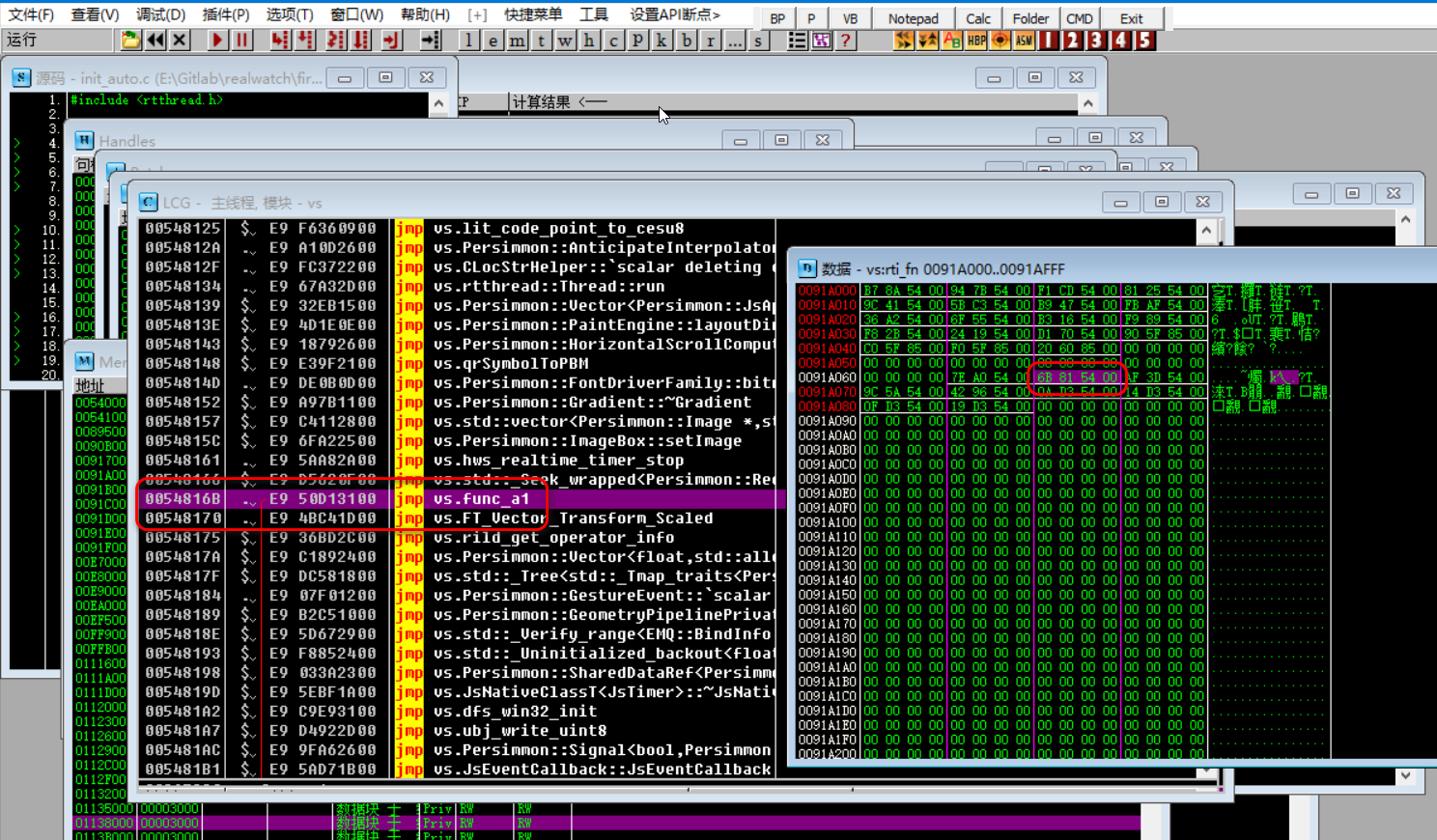
Task: Click the appearance colors toolbar icon
Action: [821, 40]
